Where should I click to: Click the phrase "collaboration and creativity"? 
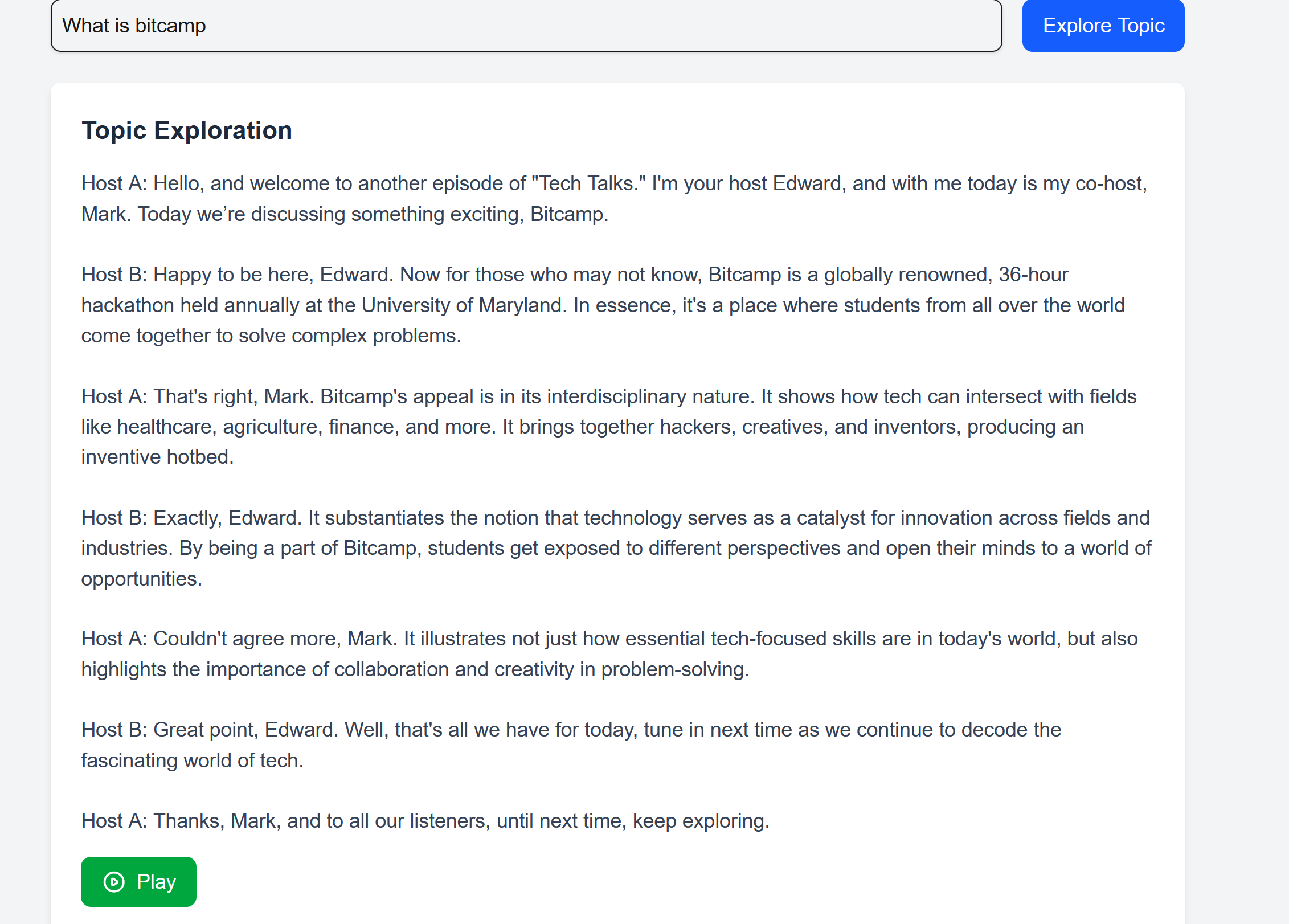(454, 670)
